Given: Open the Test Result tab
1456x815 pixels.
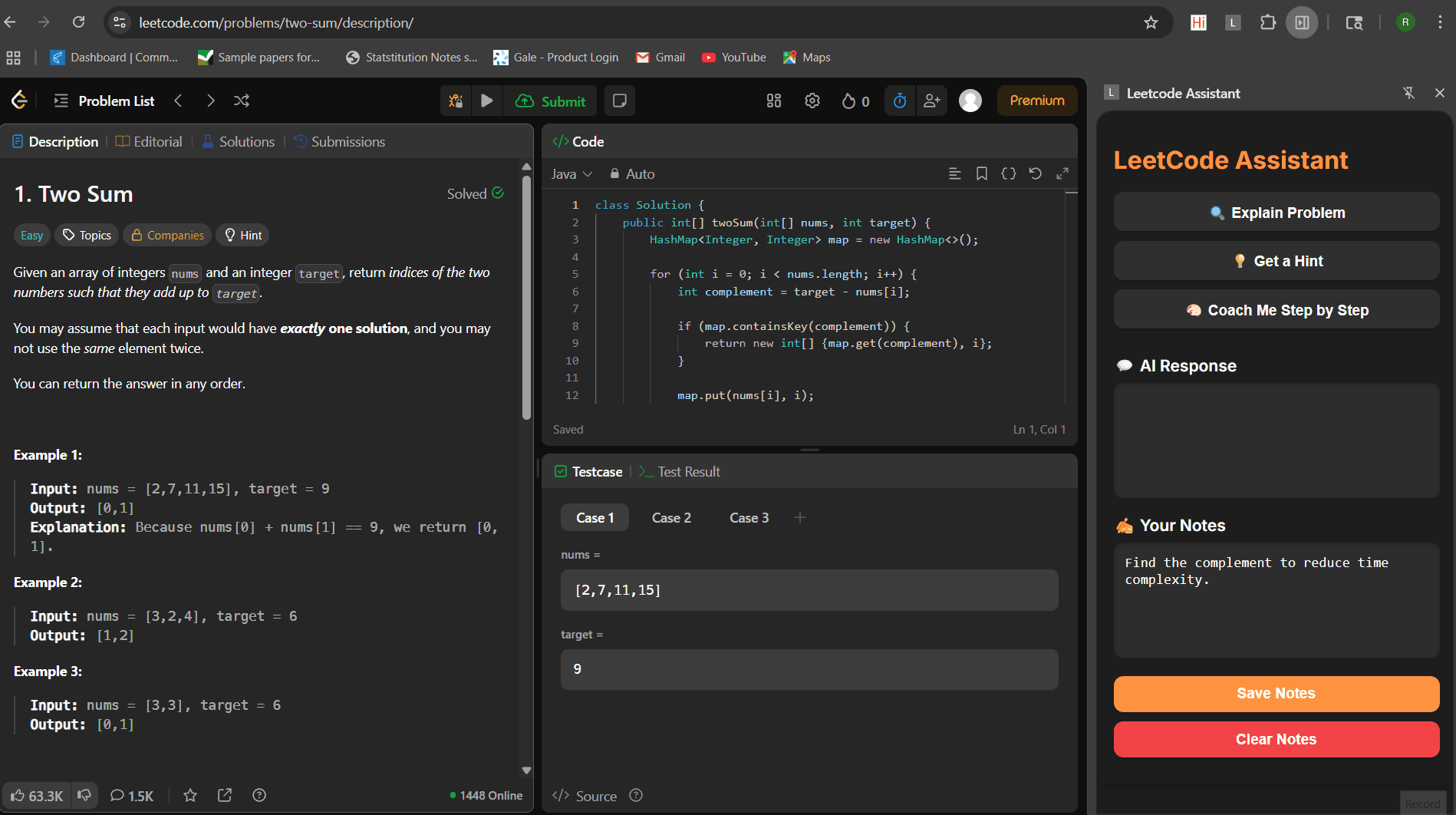Looking at the screenshot, I should 680,472.
